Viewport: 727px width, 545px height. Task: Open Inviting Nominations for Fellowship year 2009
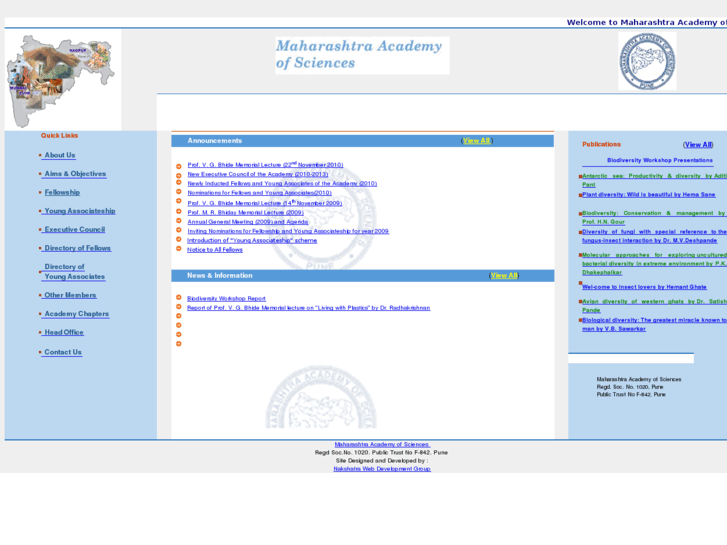pyautogui.click(x=288, y=231)
